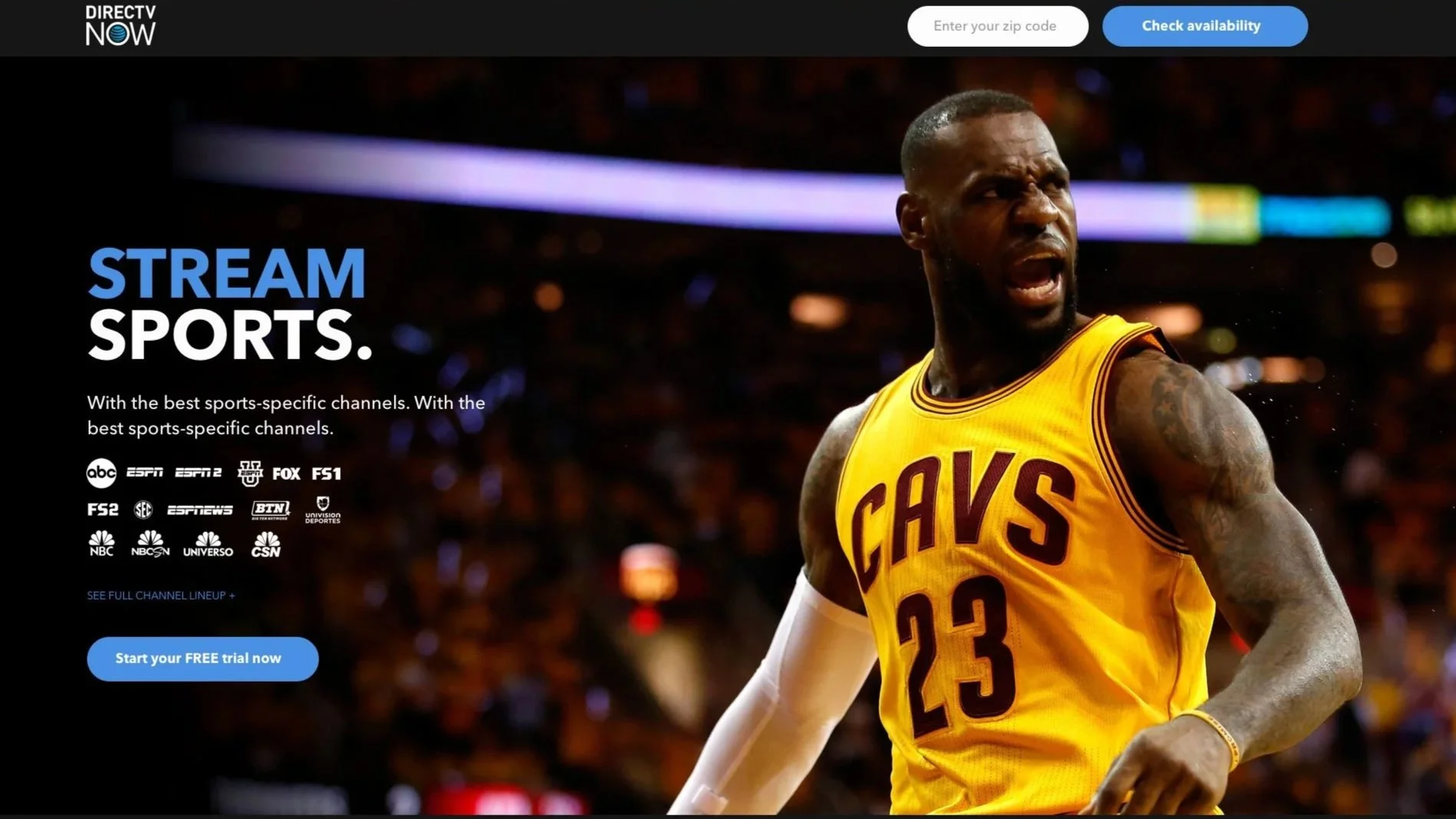Screen dimensions: 1456x819
Task: Click the BTN Big Ten Network logo
Action: [270, 510]
